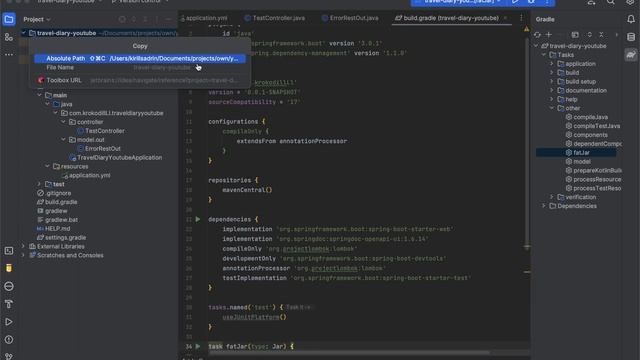Open the Run tool window
Image resolution: width=640 pixels, height=360 pixels.
tap(9, 322)
